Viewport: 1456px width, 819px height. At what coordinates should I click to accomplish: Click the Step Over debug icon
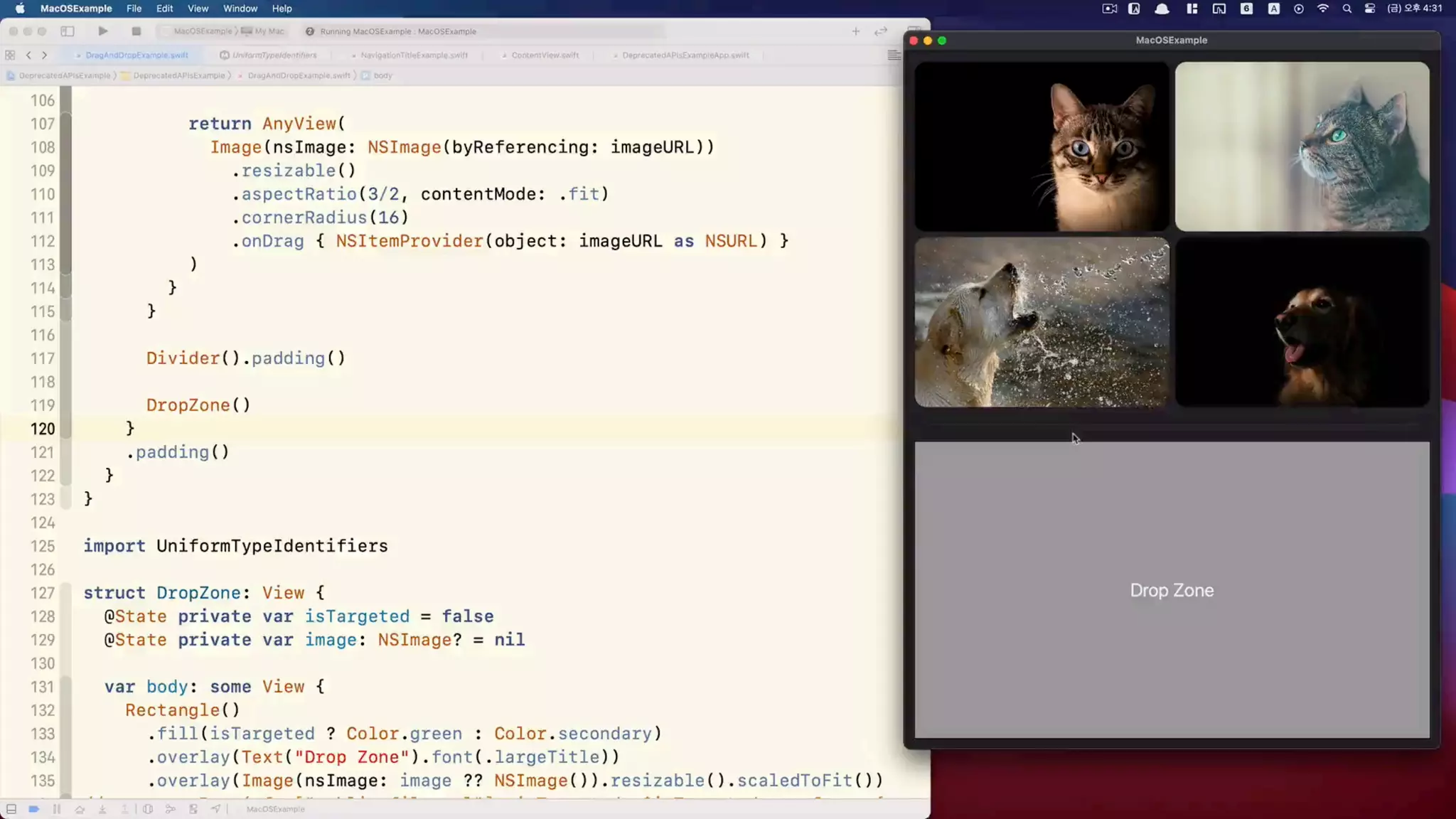click(80, 809)
